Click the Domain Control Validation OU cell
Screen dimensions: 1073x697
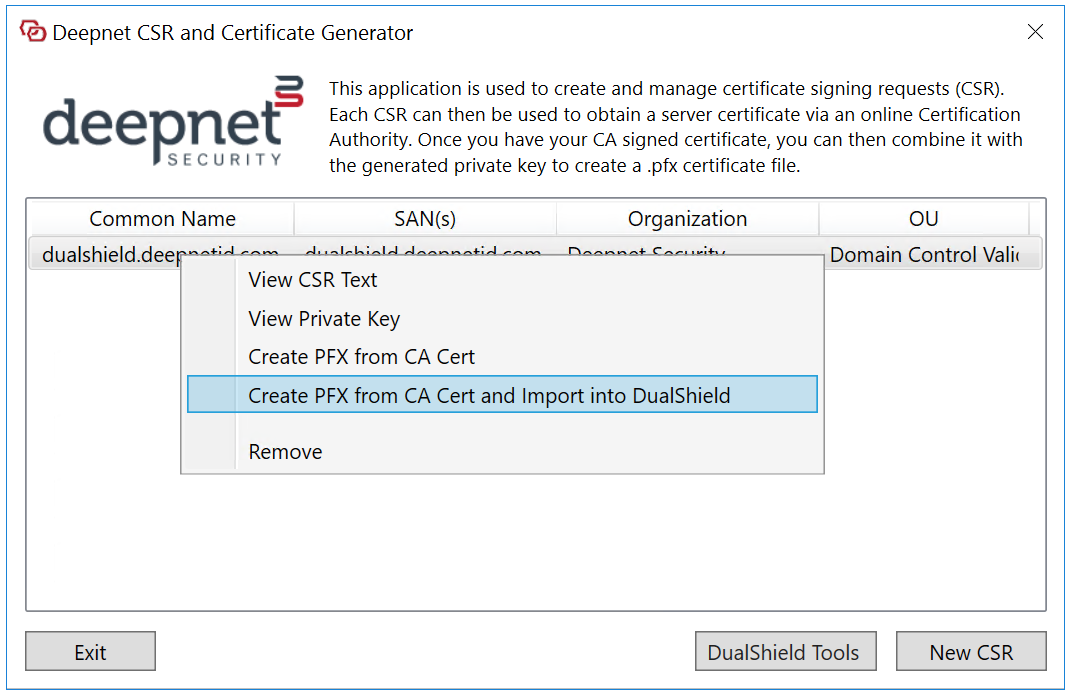point(923,255)
